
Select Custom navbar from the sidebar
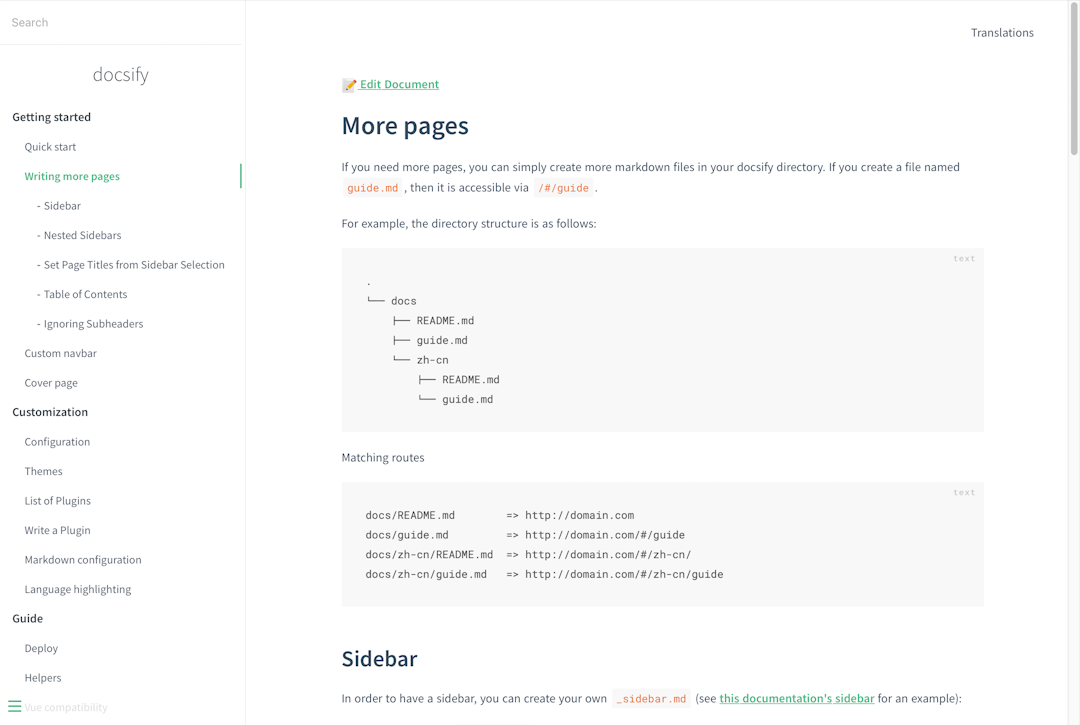tap(60, 352)
